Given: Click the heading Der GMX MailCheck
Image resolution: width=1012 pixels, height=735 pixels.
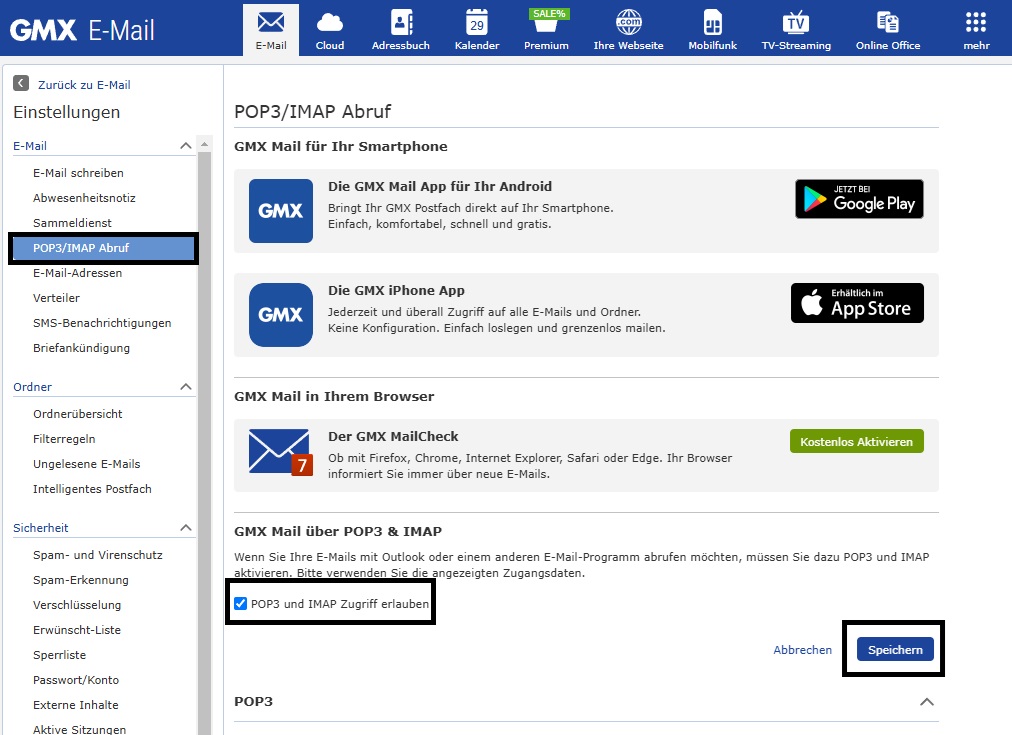Looking at the screenshot, I should pyautogui.click(x=393, y=436).
